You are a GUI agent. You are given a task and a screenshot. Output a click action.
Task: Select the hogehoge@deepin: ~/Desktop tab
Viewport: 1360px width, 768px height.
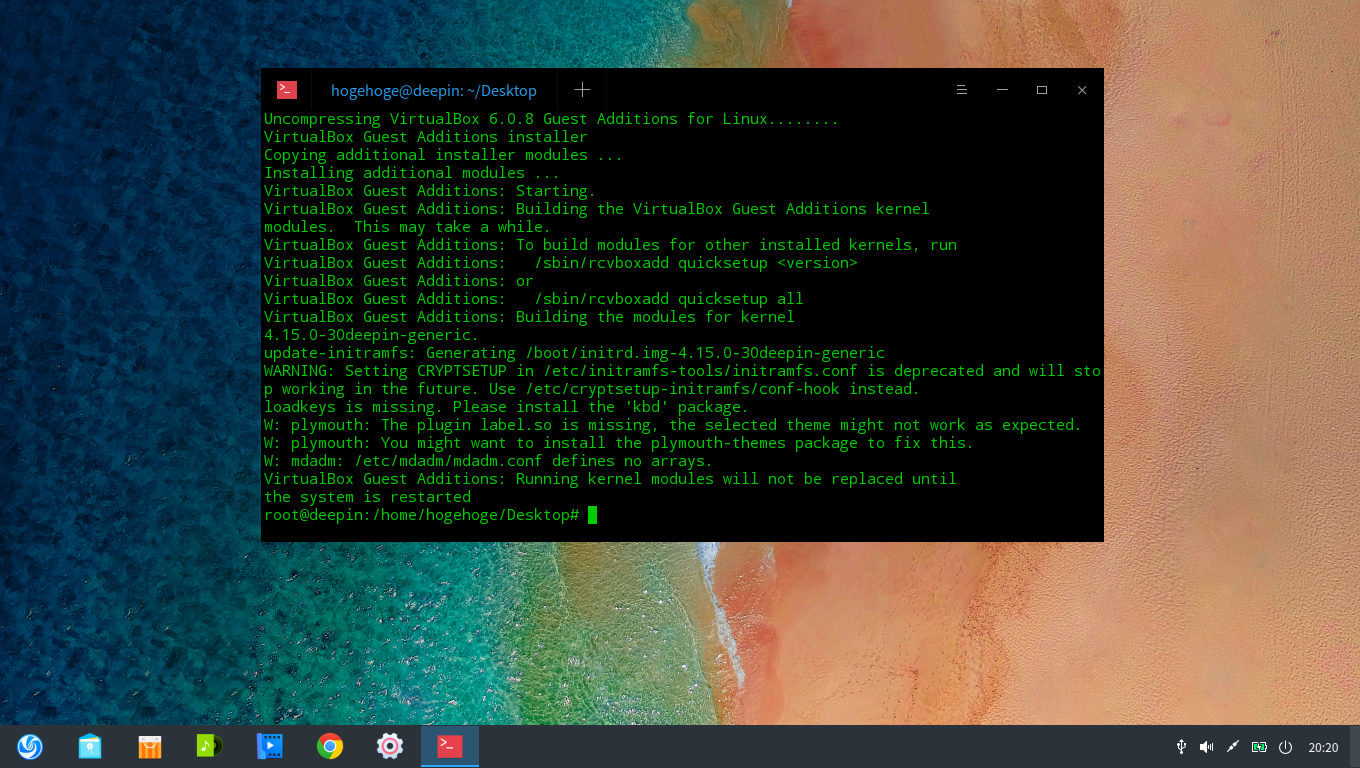tap(433, 90)
